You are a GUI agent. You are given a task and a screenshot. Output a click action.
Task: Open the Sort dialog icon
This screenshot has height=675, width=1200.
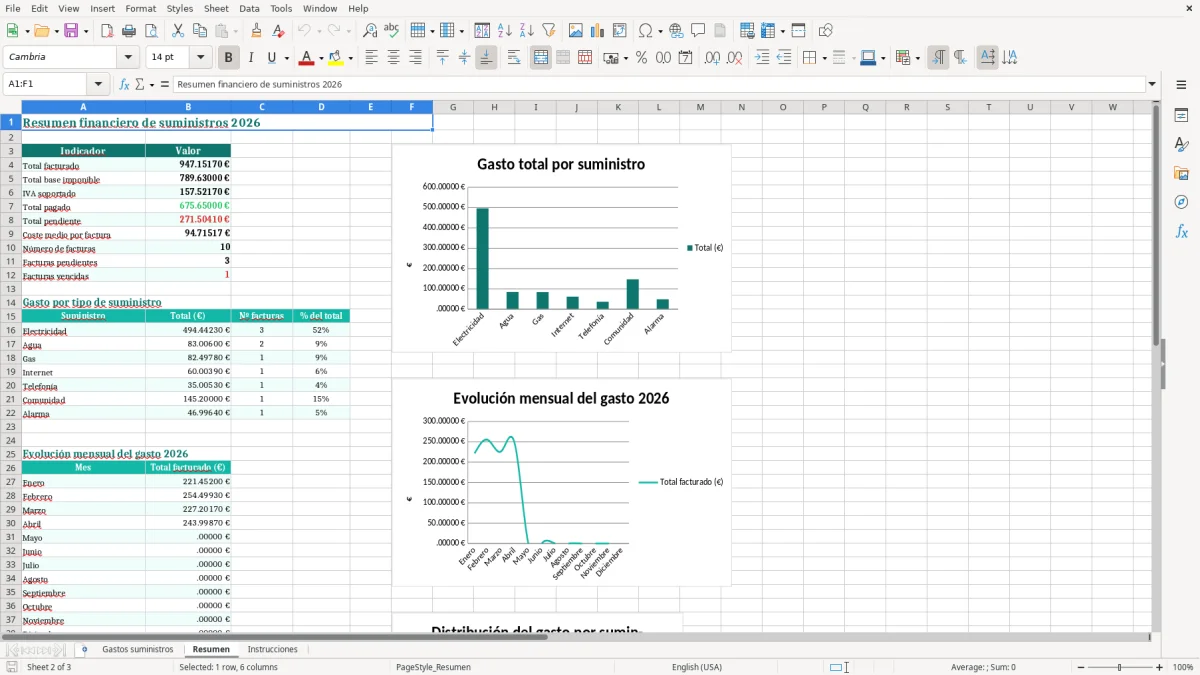click(x=482, y=31)
